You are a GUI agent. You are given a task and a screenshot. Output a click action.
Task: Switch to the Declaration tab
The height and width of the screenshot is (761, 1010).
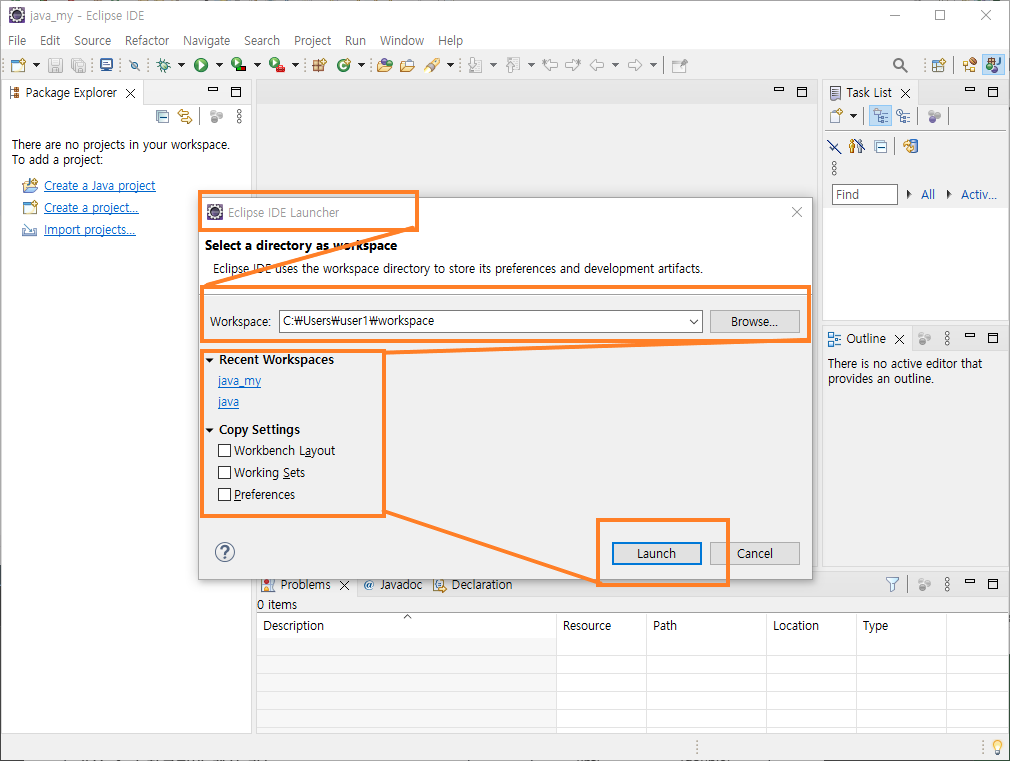click(x=473, y=584)
